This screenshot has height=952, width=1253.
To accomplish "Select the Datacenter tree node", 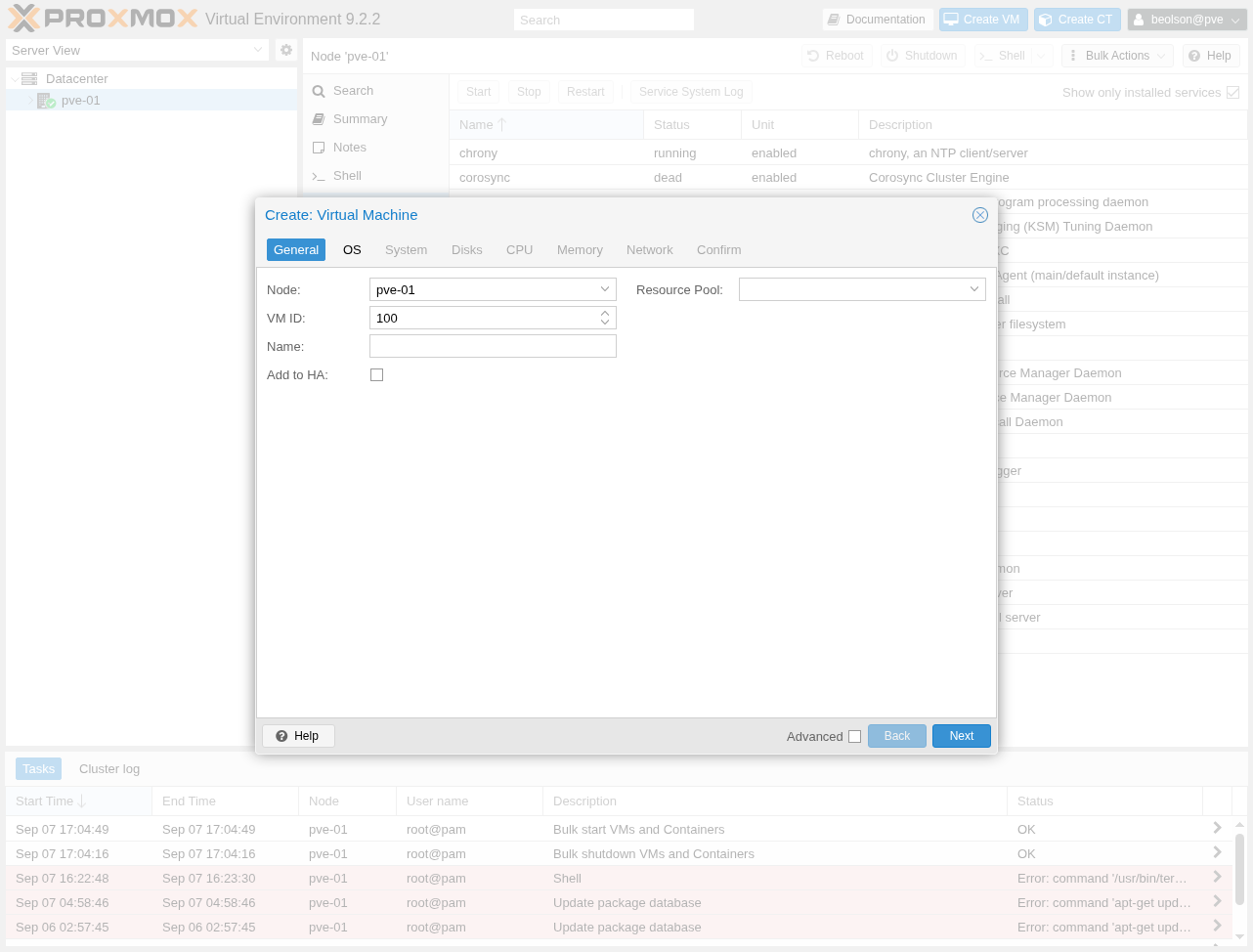I will (76, 78).
